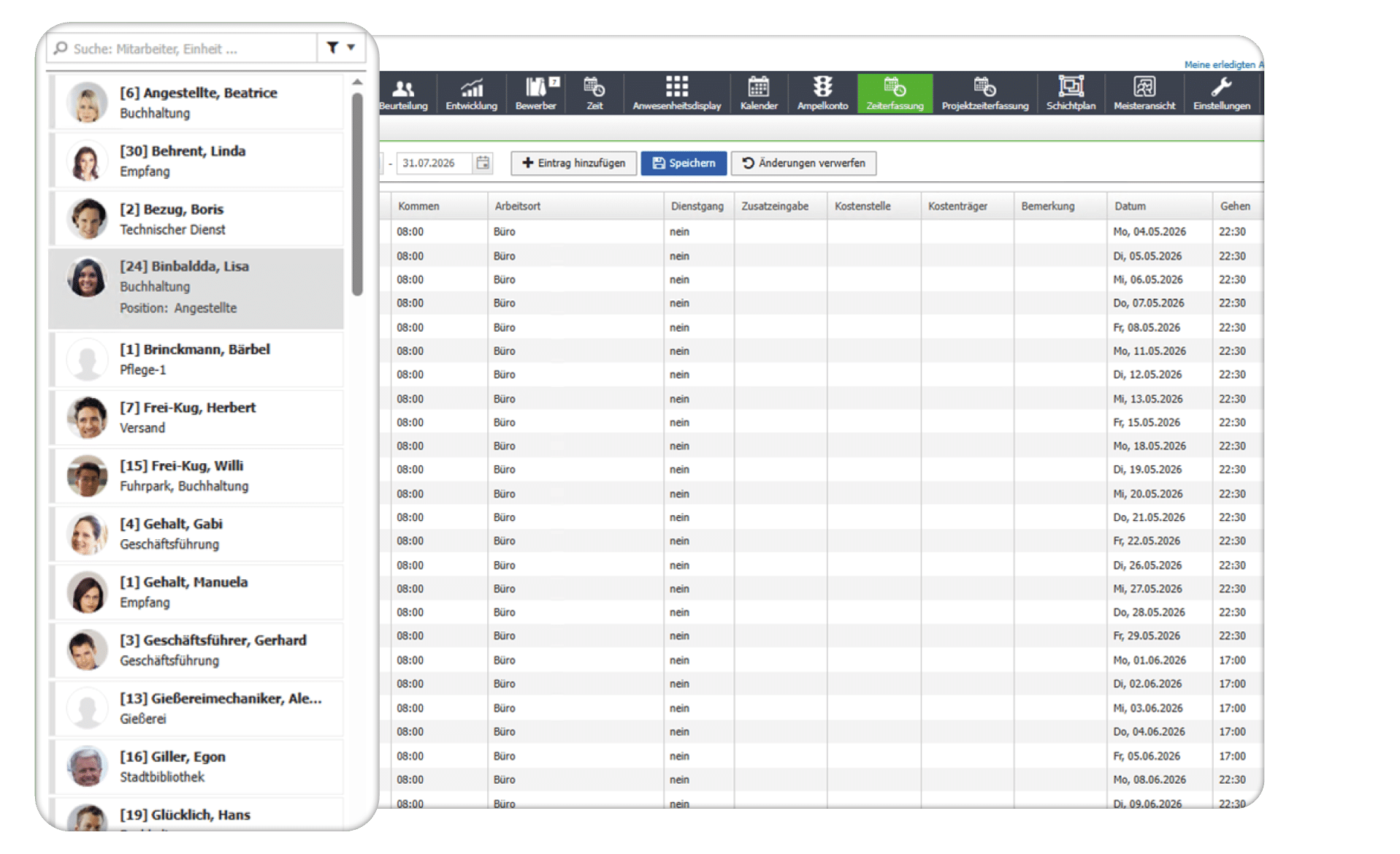The image size is (1400, 854).
Task: Select employee Frei-Kug, Willi
Action: (196, 475)
